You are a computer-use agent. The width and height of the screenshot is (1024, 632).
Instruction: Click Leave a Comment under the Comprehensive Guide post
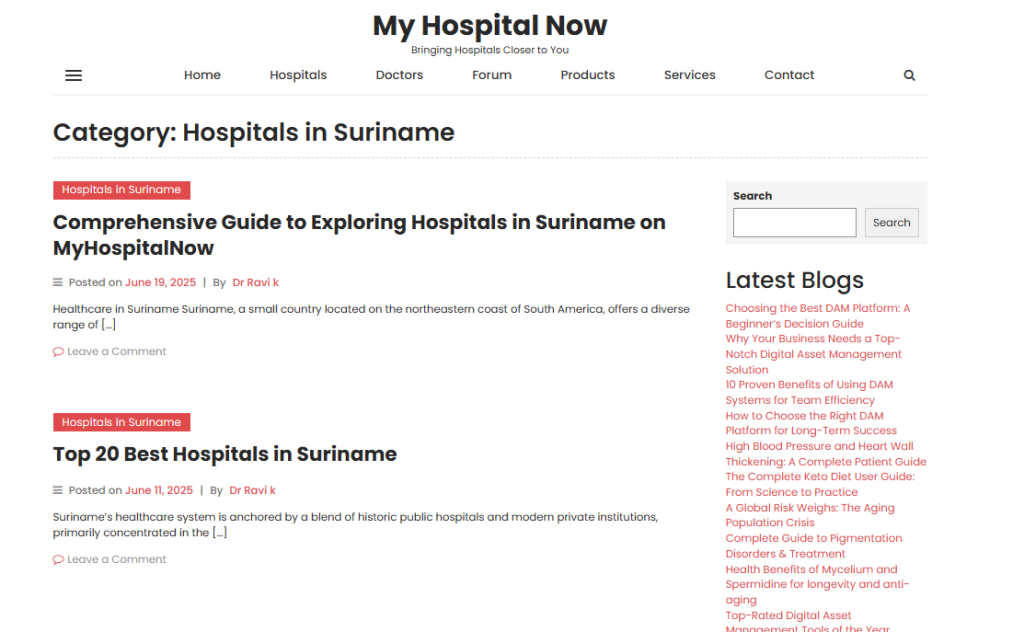tap(116, 352)
